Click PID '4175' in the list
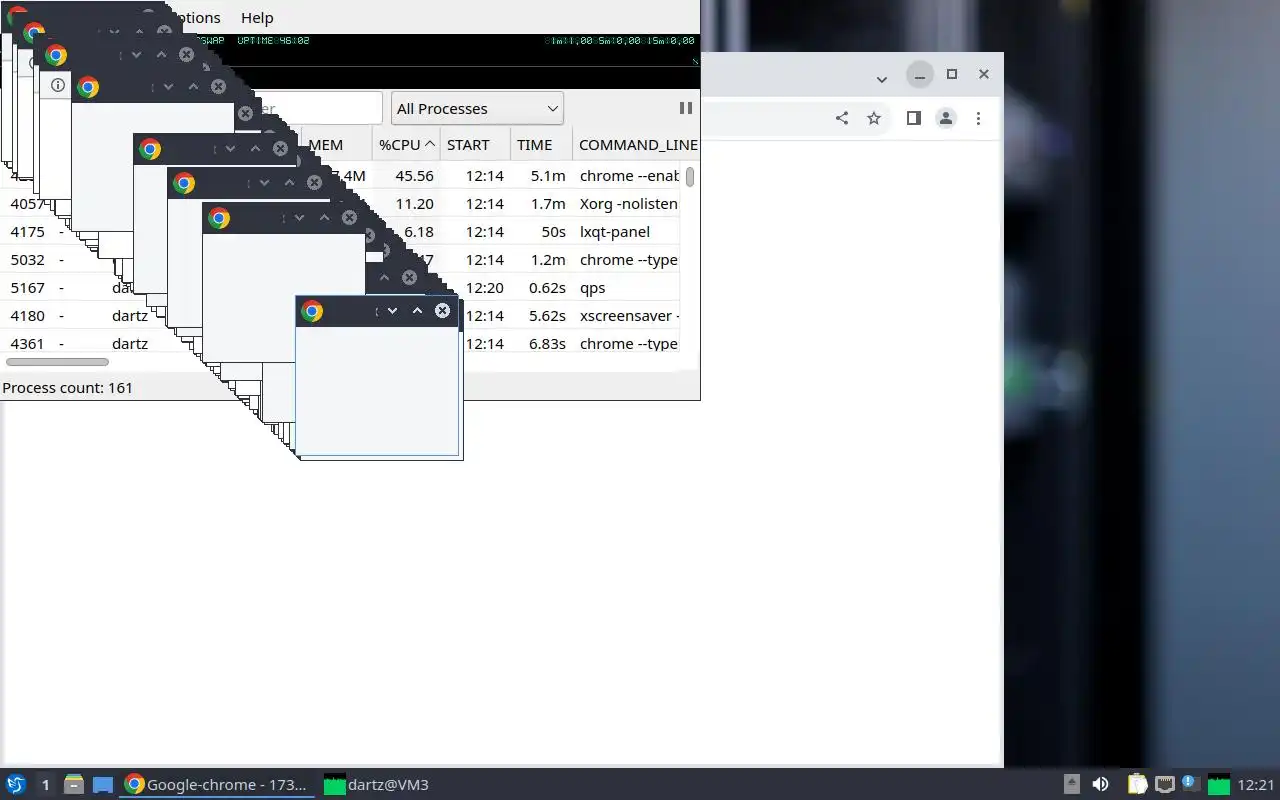 coord(27,232)
